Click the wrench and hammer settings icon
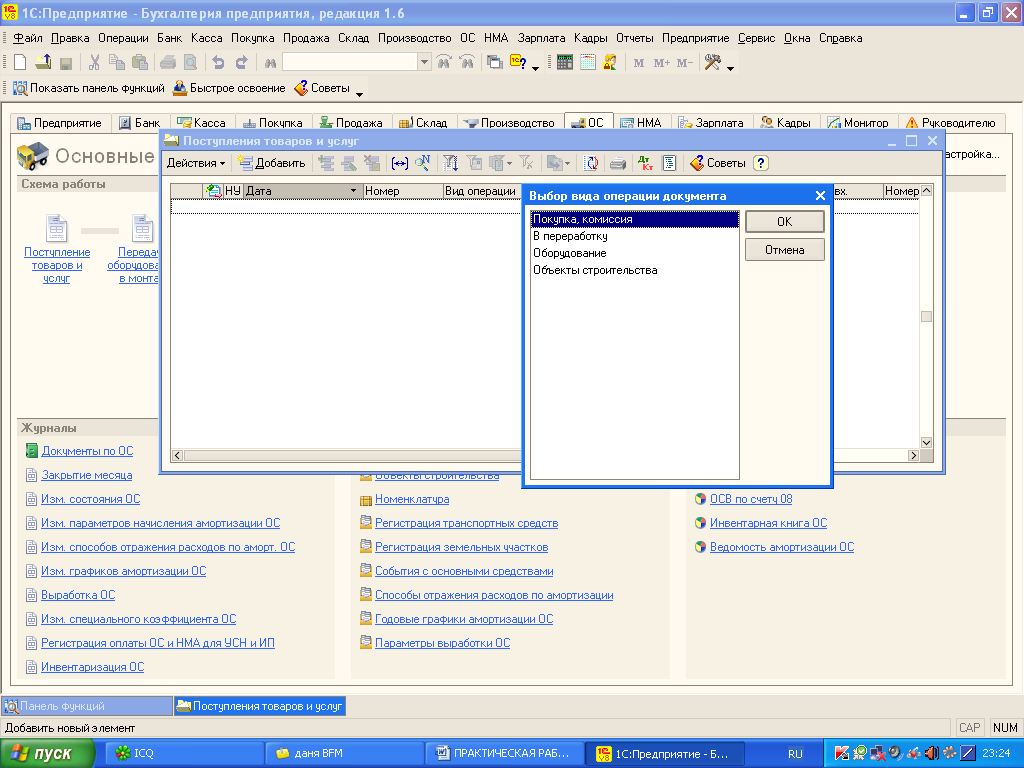 point(712,63)
